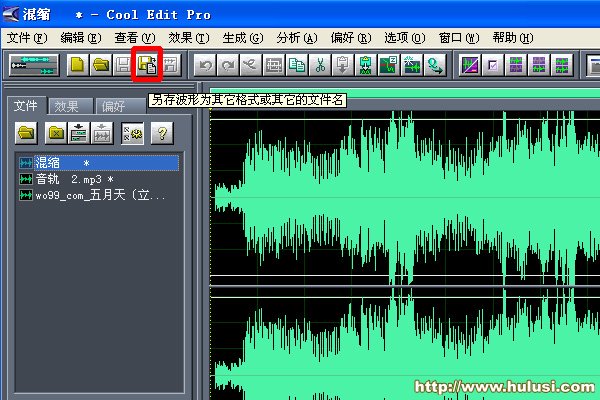Open the 编辑(E) menu

click(x=81, y=38)
